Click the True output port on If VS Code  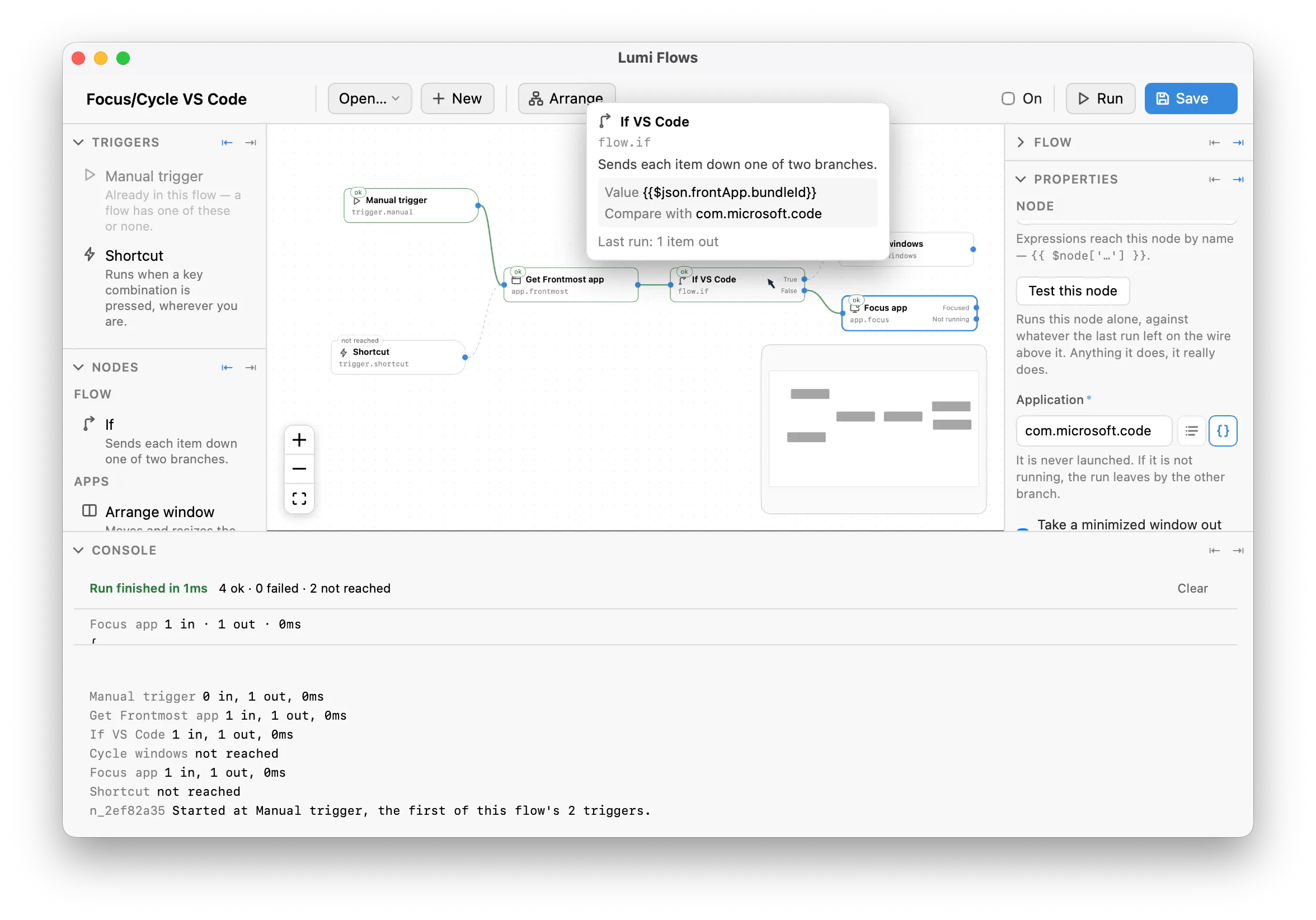(x=804, y=279)
